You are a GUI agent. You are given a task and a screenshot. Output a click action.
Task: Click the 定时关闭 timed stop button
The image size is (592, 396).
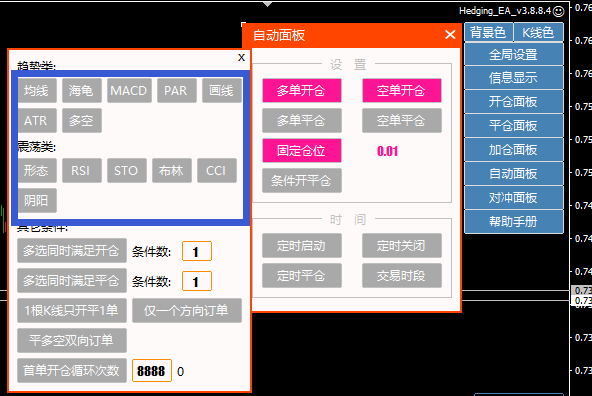point(402,245)
